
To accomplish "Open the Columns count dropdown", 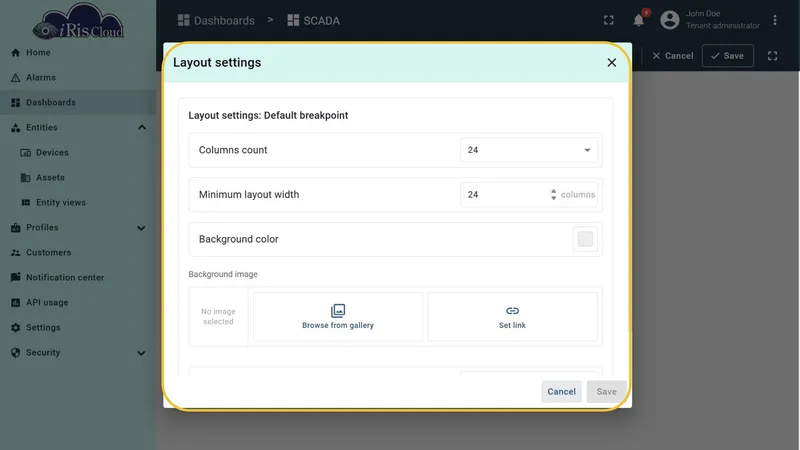I will click(529, 150).
